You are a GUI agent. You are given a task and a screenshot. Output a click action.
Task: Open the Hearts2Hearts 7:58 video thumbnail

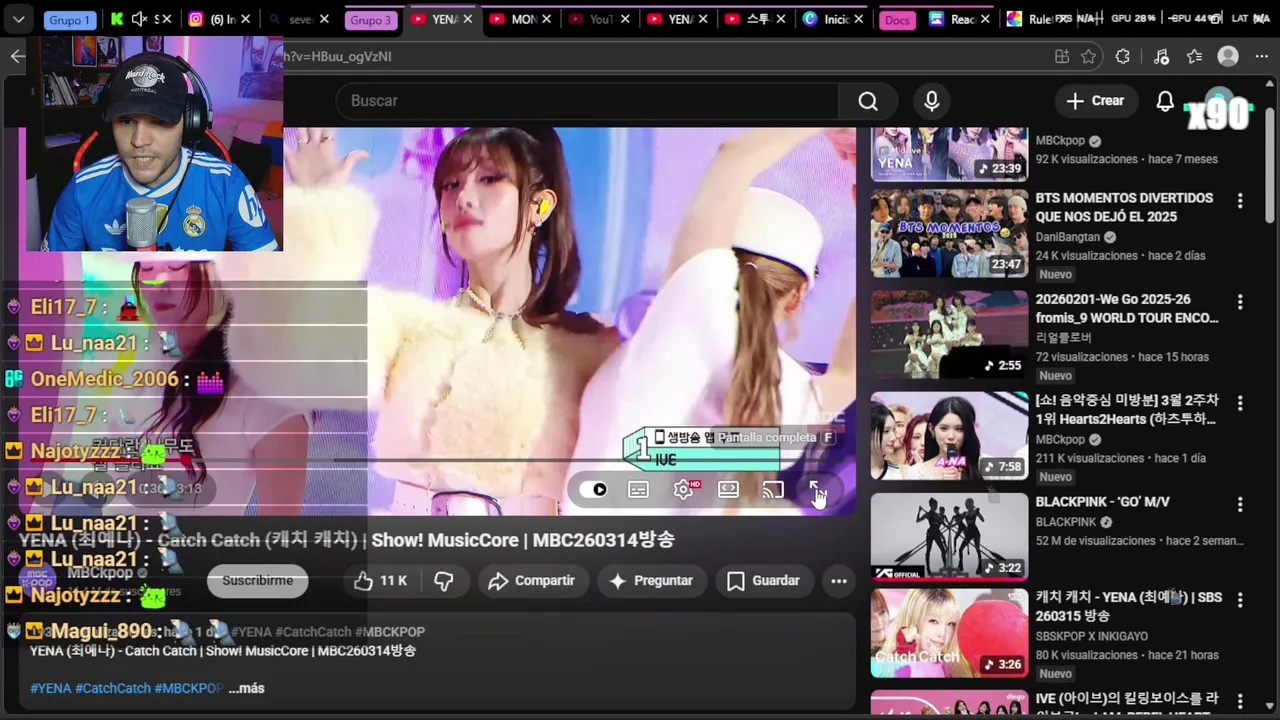point(949,436)
